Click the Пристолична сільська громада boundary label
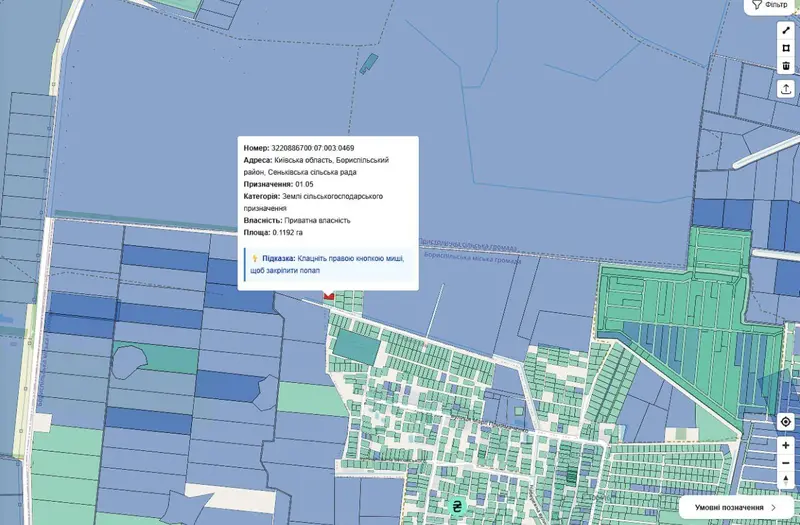The image size is (800, 525). tap(467, 244)
